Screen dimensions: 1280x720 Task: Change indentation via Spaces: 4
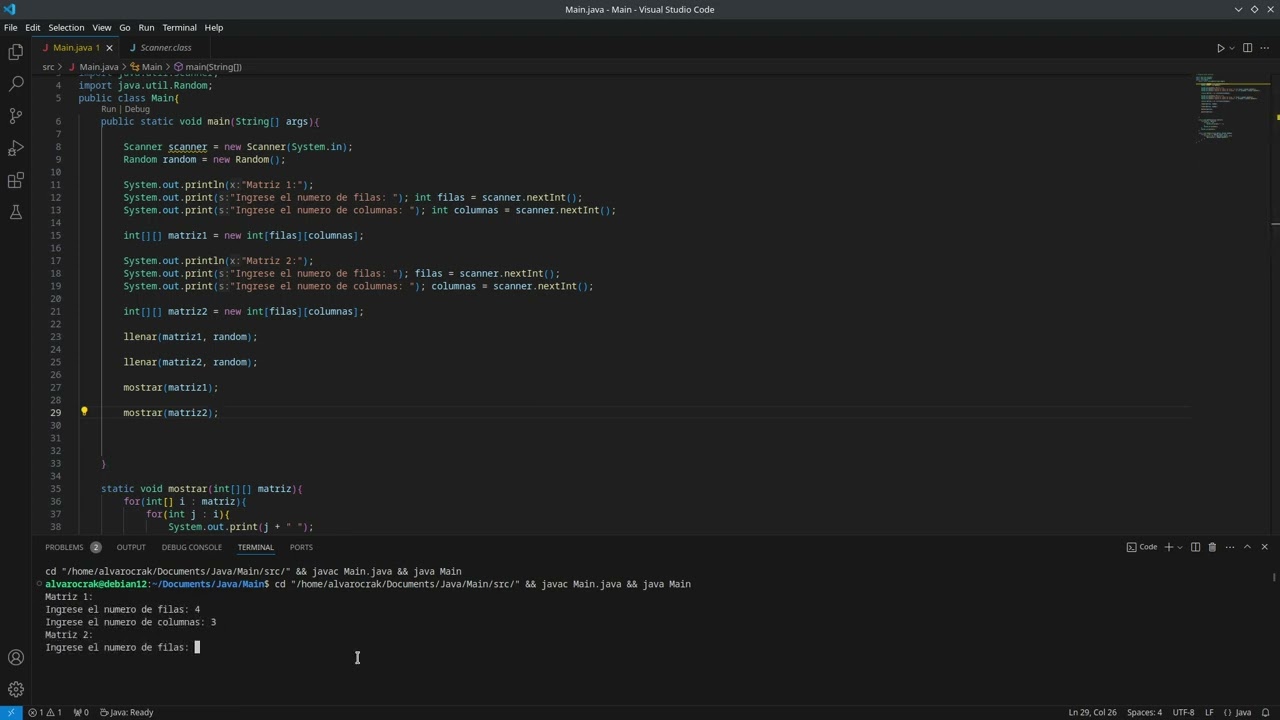[x=1144, y=712]
